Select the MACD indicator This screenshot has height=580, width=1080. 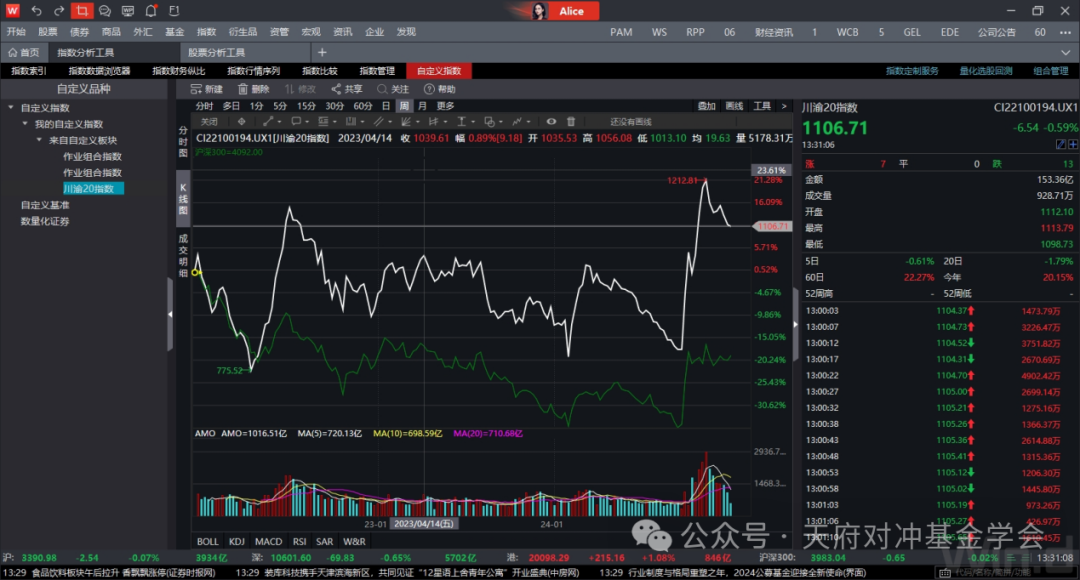(268, 541)
